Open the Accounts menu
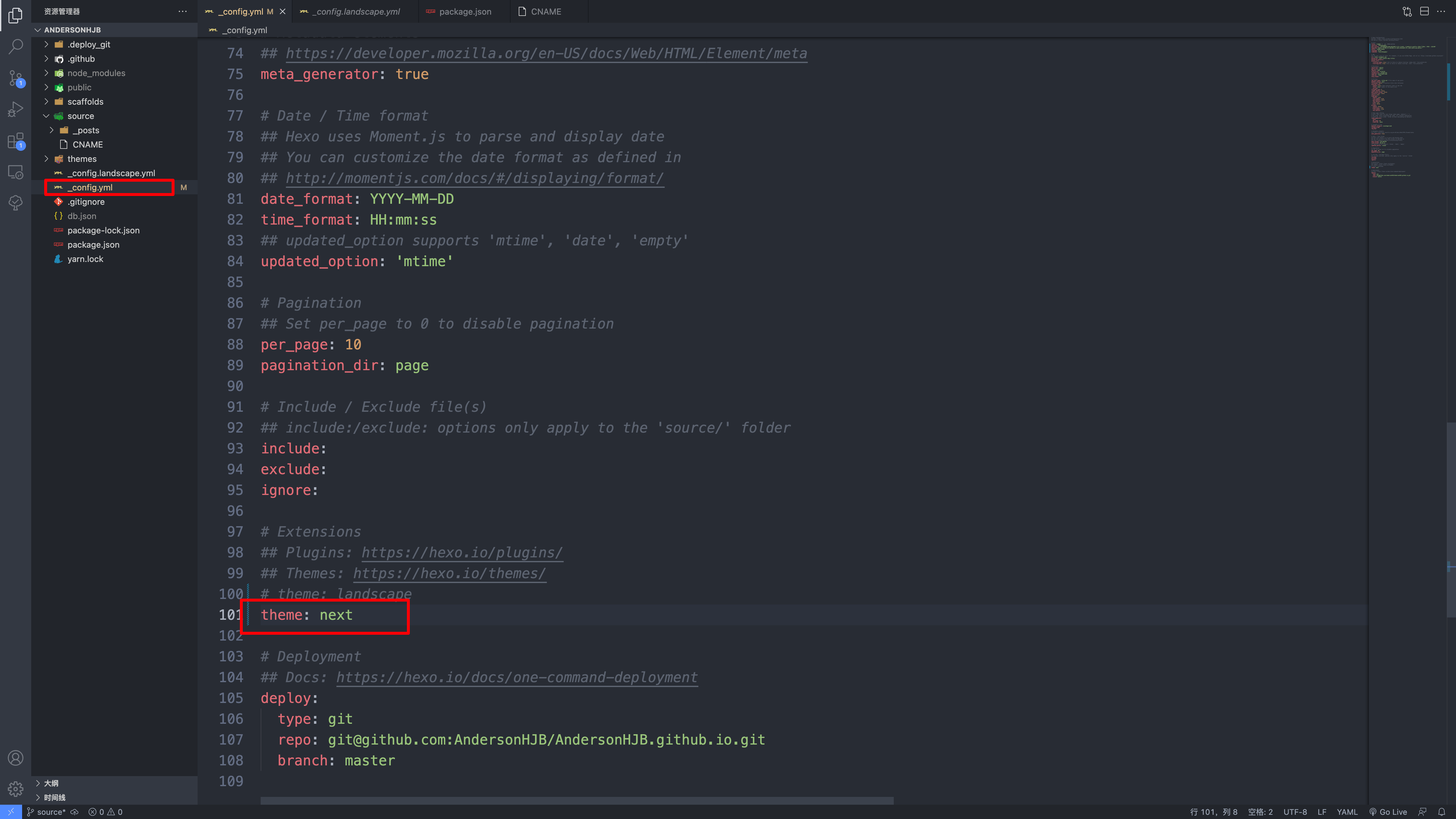 (15, 758)
